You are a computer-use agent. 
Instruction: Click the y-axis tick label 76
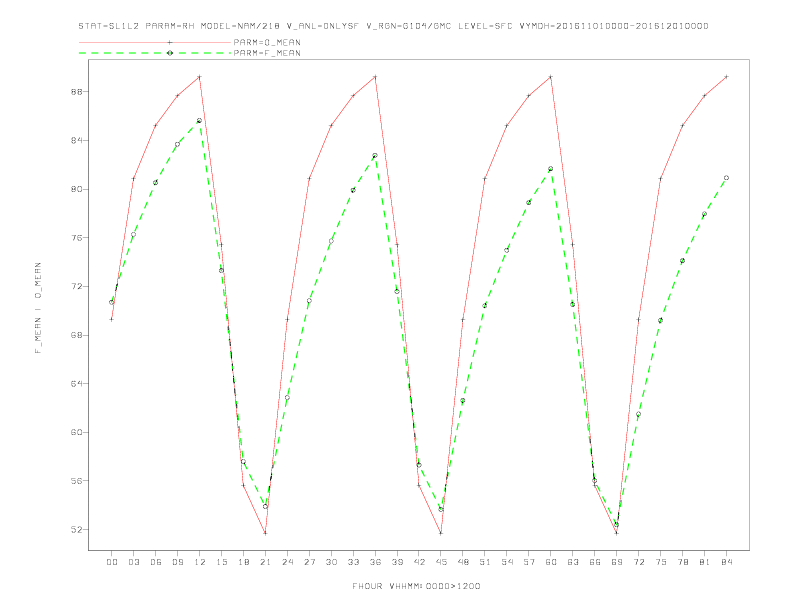click(76, 238)
